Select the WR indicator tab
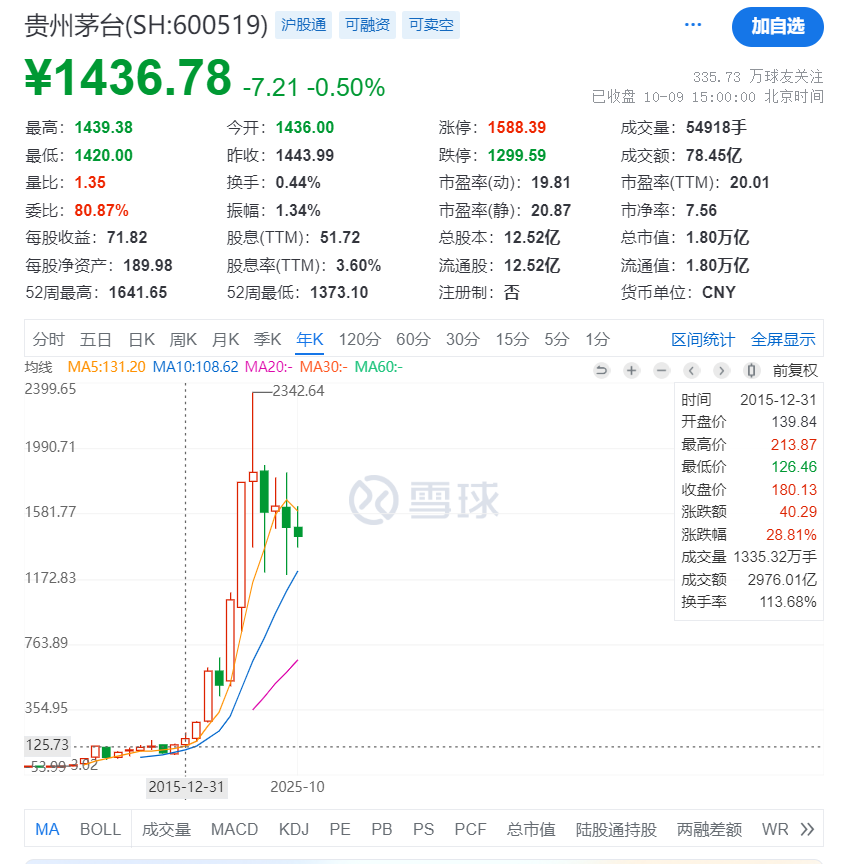 [775, 829]
